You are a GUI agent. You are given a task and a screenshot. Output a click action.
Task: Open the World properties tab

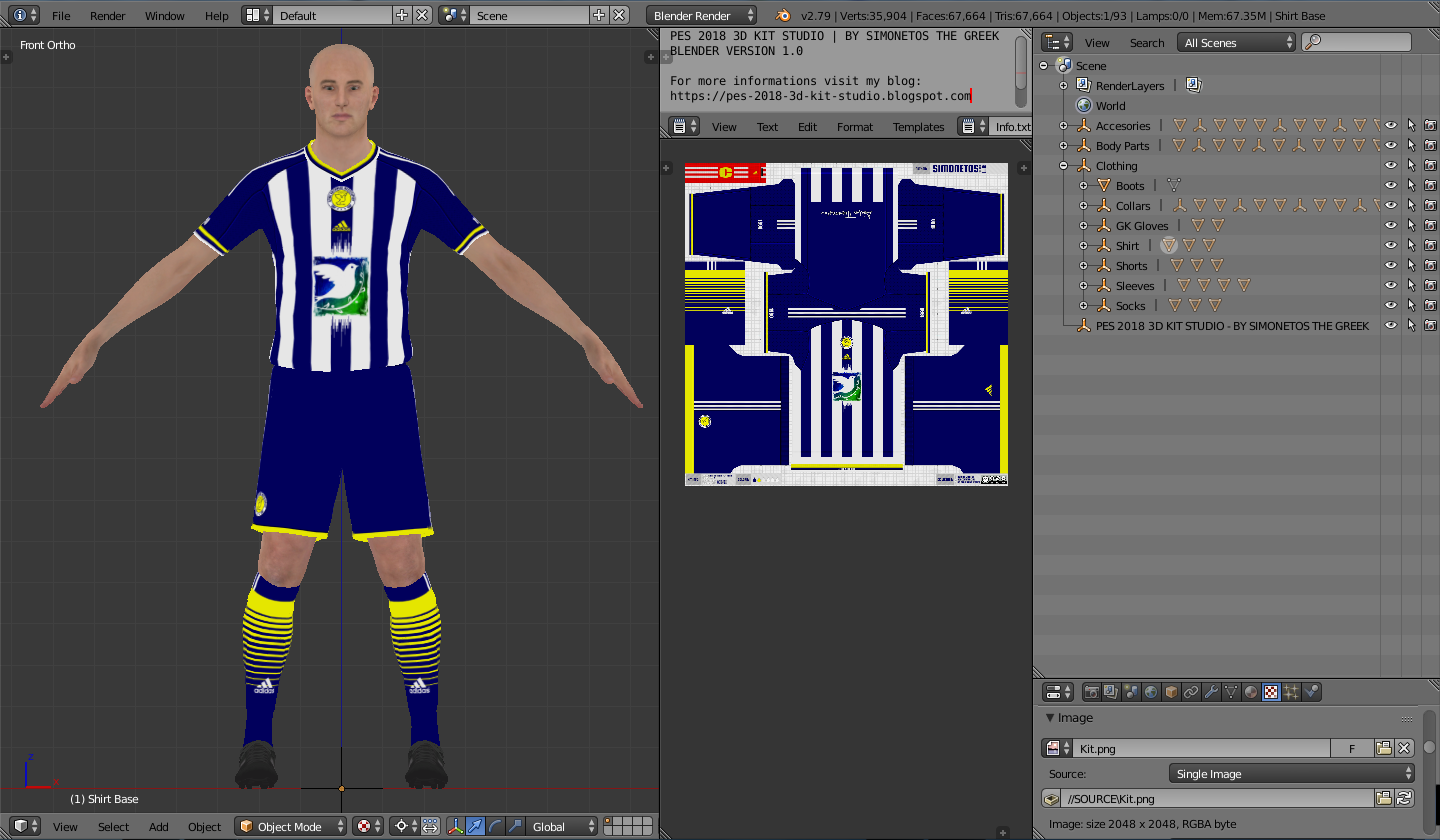coord(1151,691)
